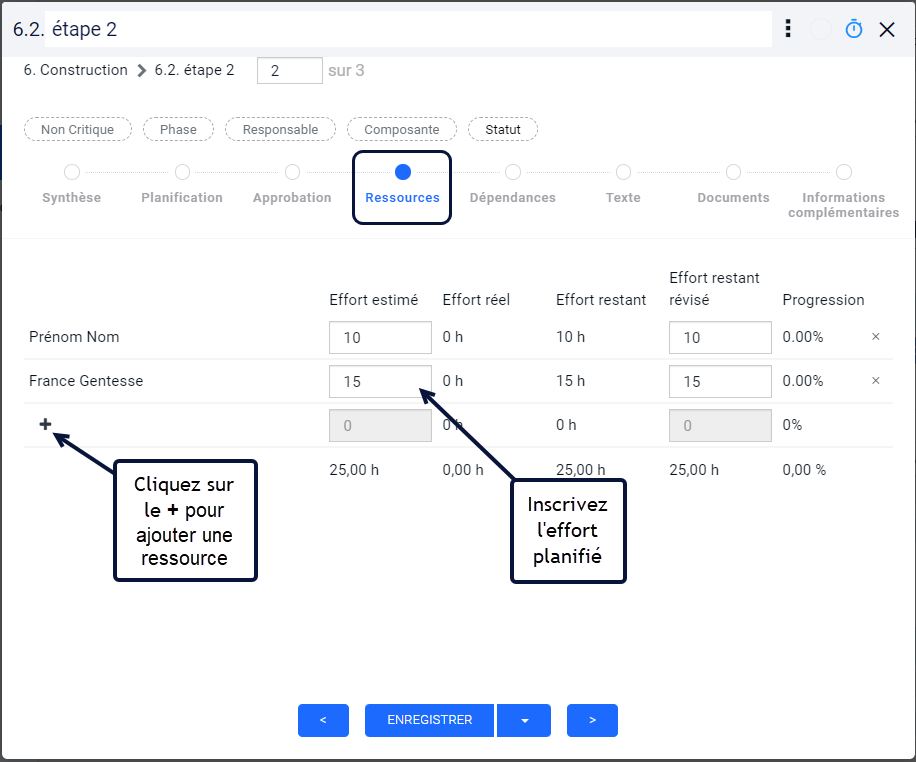Close the étape 2 dialog

(x=887, y=29)
